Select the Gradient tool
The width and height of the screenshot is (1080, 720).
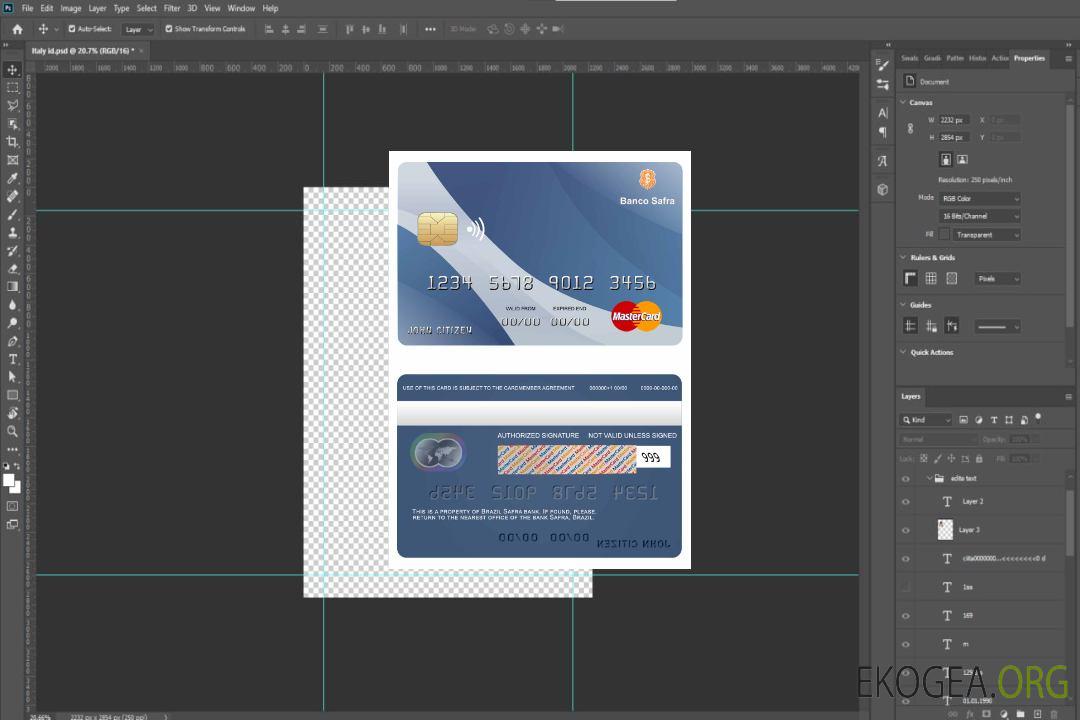(x=12, y=287)
